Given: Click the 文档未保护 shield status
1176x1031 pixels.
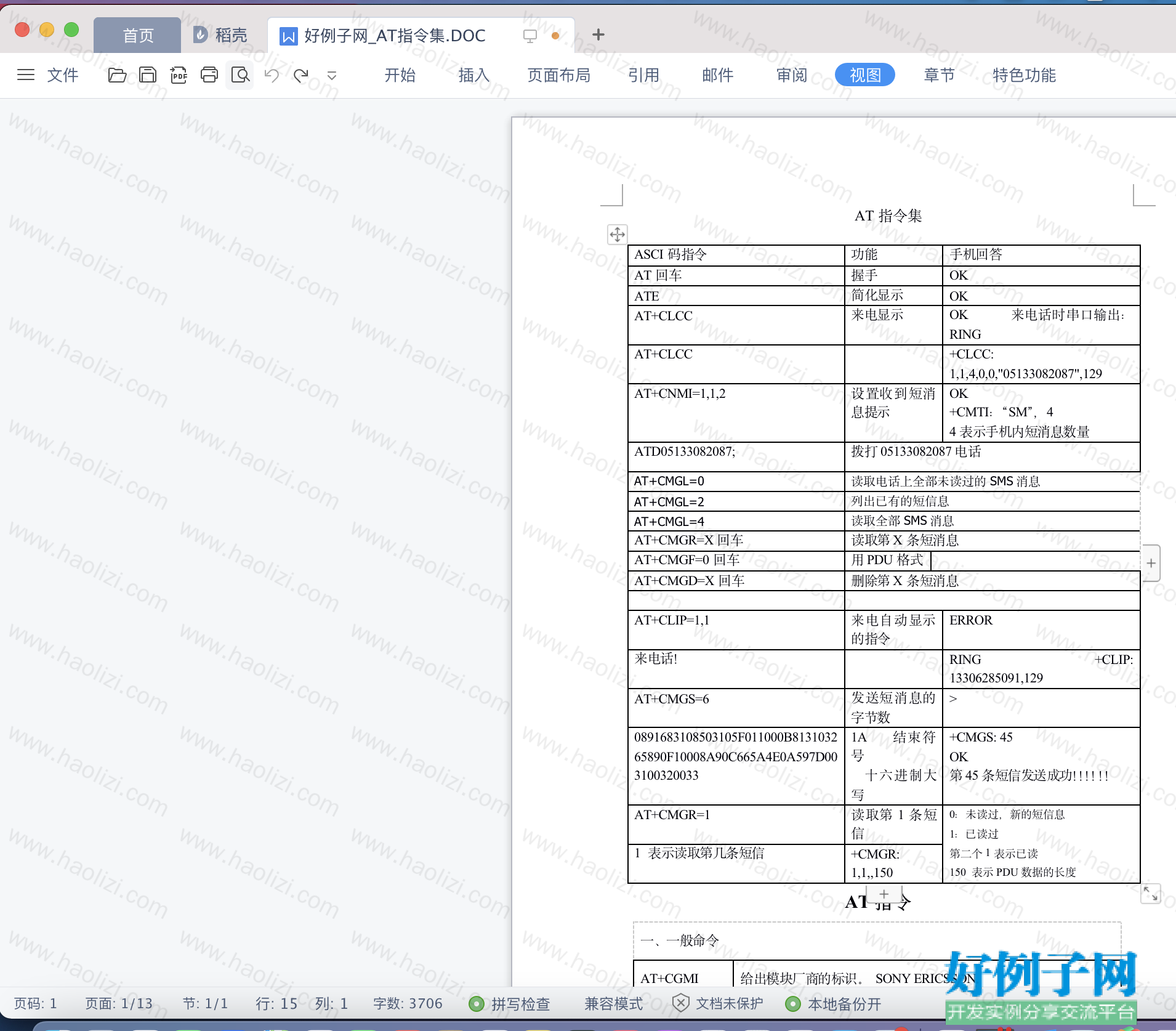Looking at the screenshot, I should (717, 1004).
